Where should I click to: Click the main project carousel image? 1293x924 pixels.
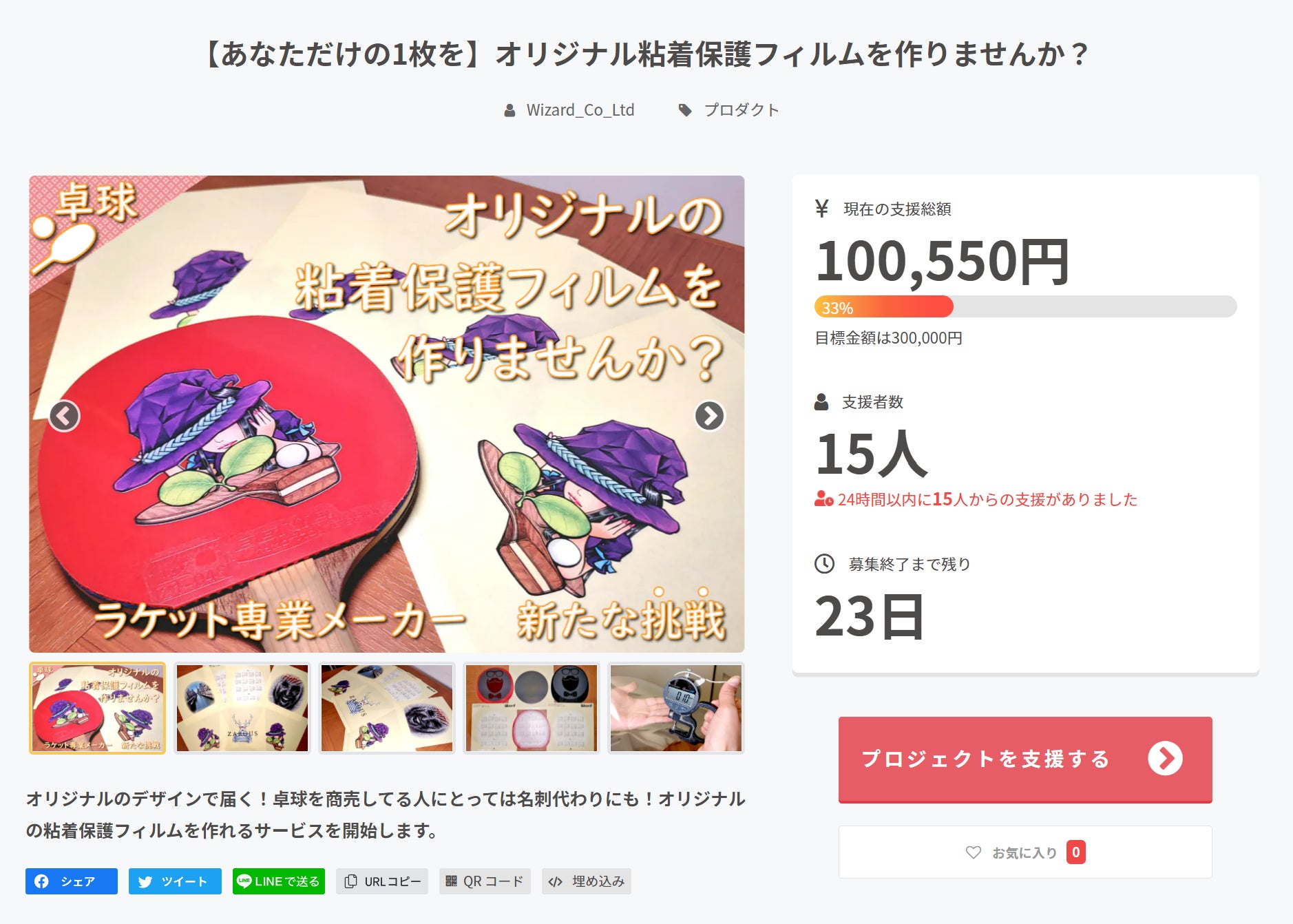(386, 414)
